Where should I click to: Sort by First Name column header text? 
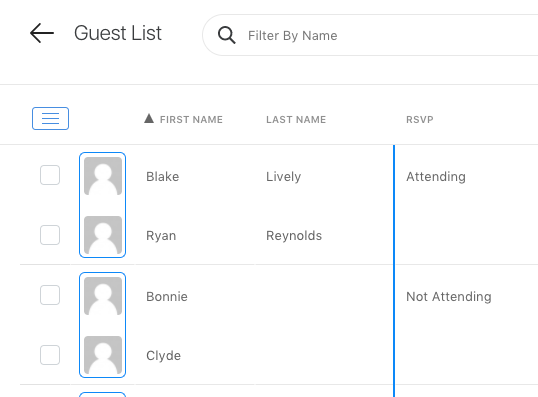[x=191, y=119]
